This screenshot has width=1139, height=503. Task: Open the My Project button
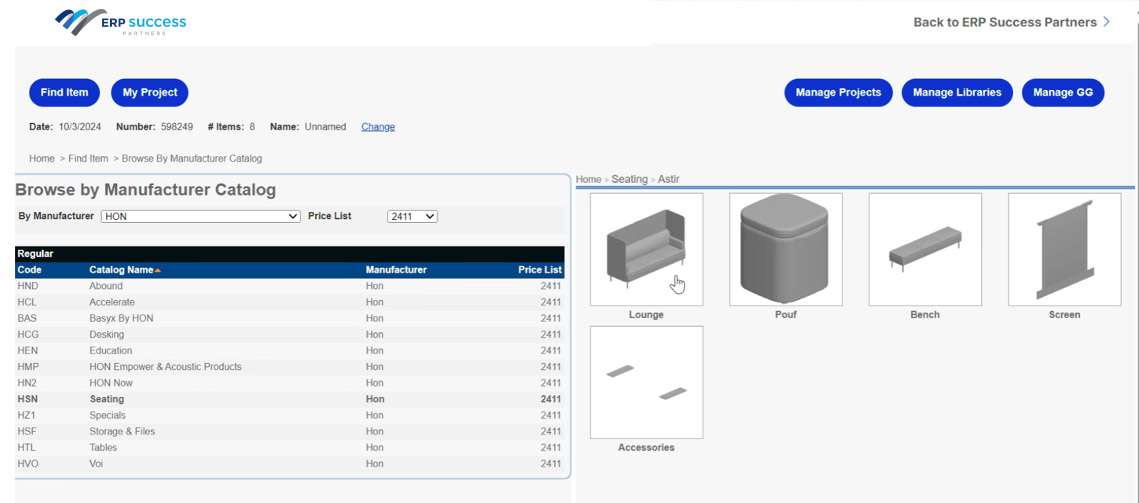pos(150,92)
